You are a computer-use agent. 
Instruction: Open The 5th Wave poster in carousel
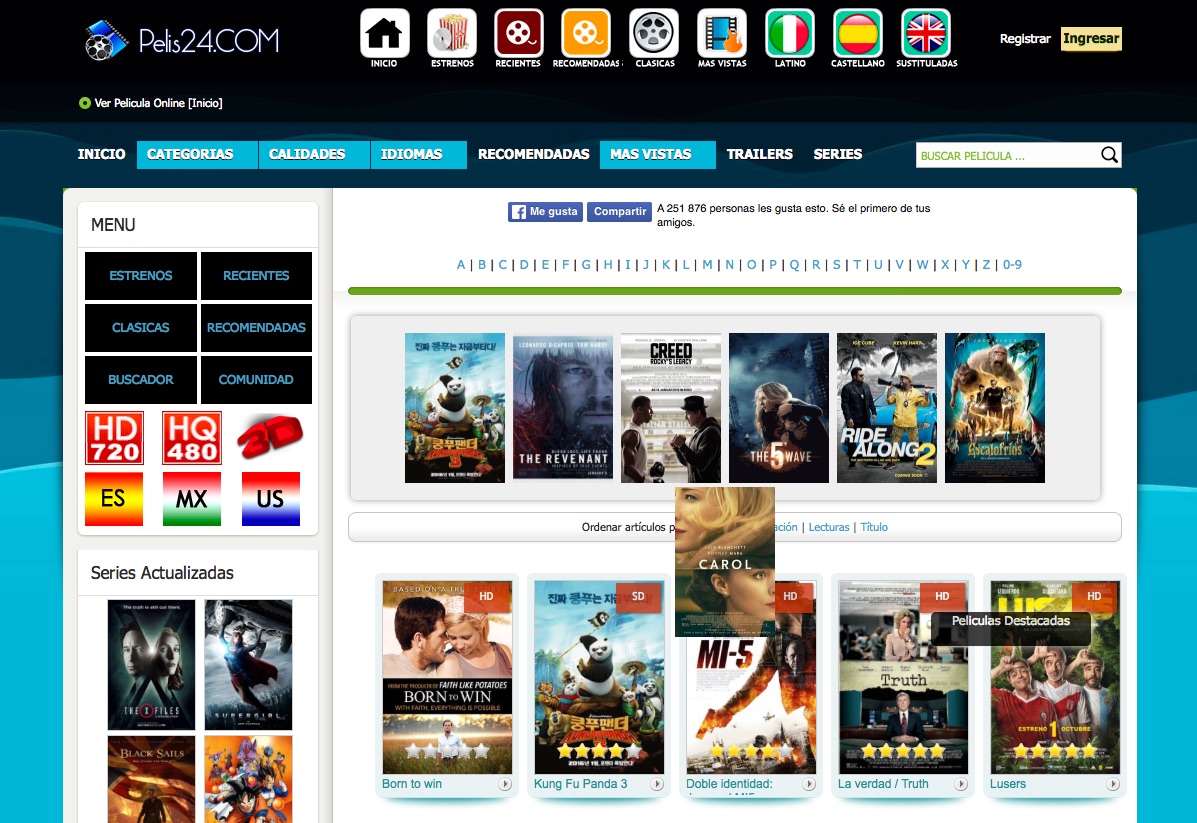(779, 408)
